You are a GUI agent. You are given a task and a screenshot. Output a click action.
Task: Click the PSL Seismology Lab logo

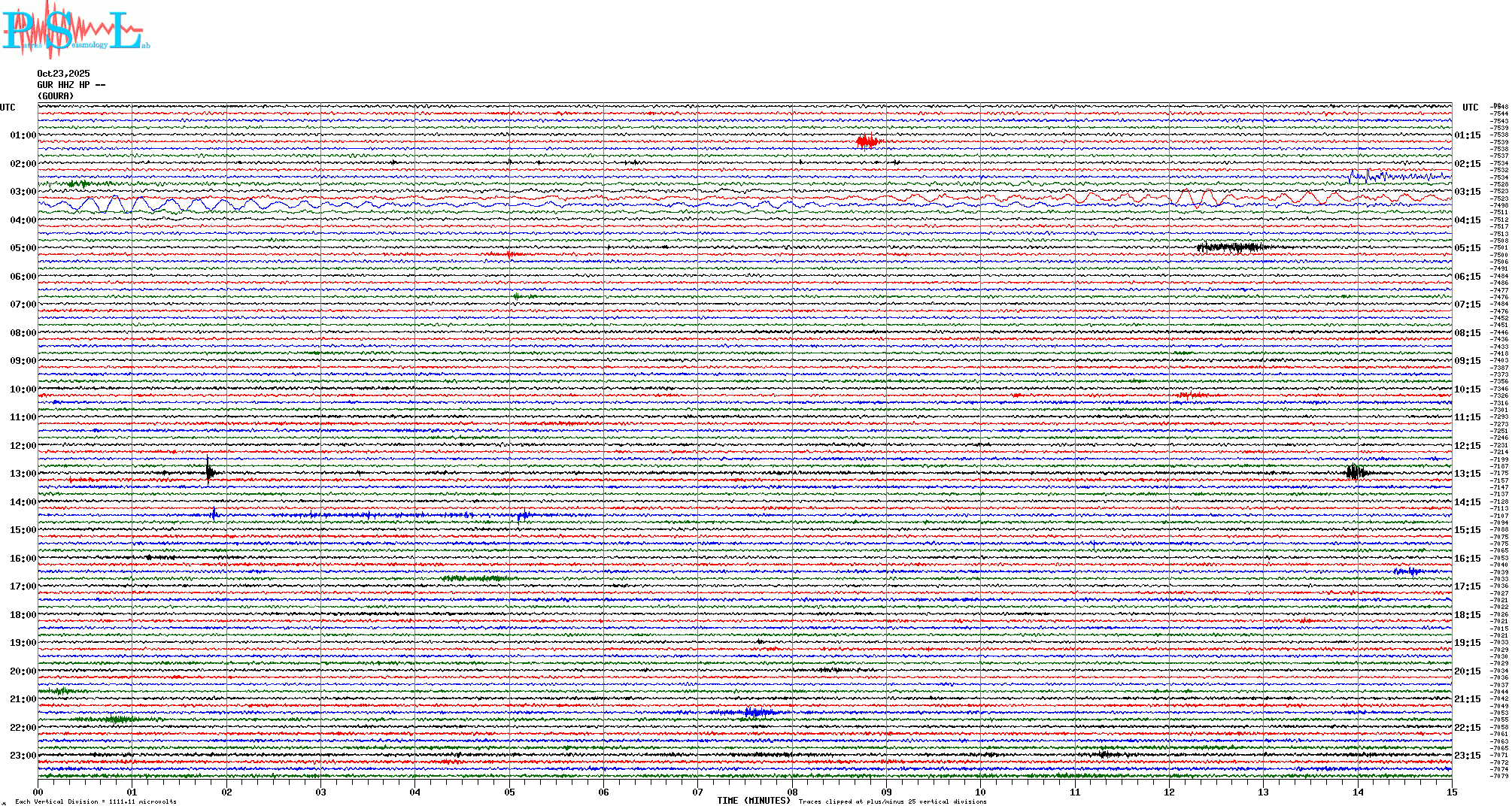click(x=75, y=30)
